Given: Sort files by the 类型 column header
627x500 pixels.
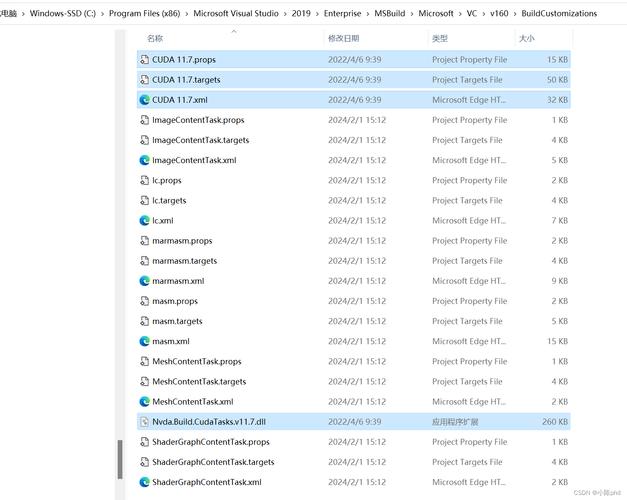Looking at the screenshot, I should point(440,38).
